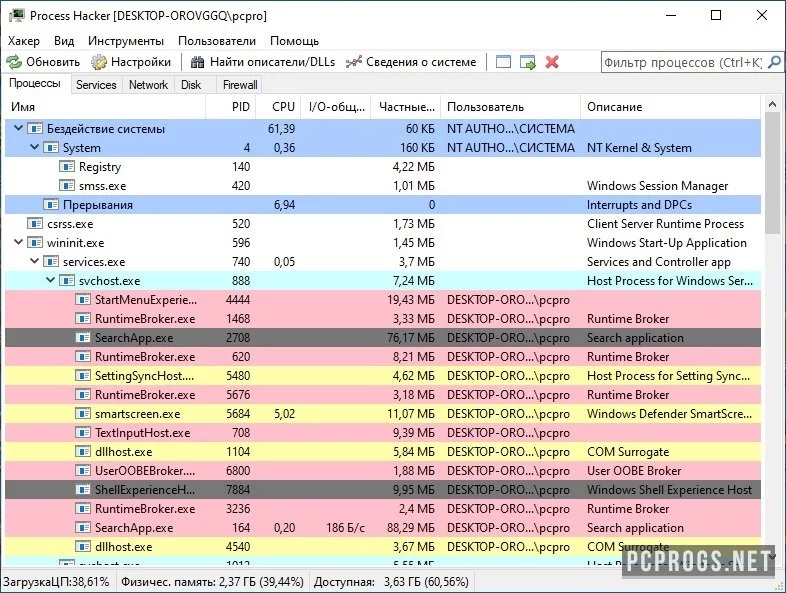Sort by the CPU column header
This screenshot has width=786, height=593.
[x=278, y=107]
